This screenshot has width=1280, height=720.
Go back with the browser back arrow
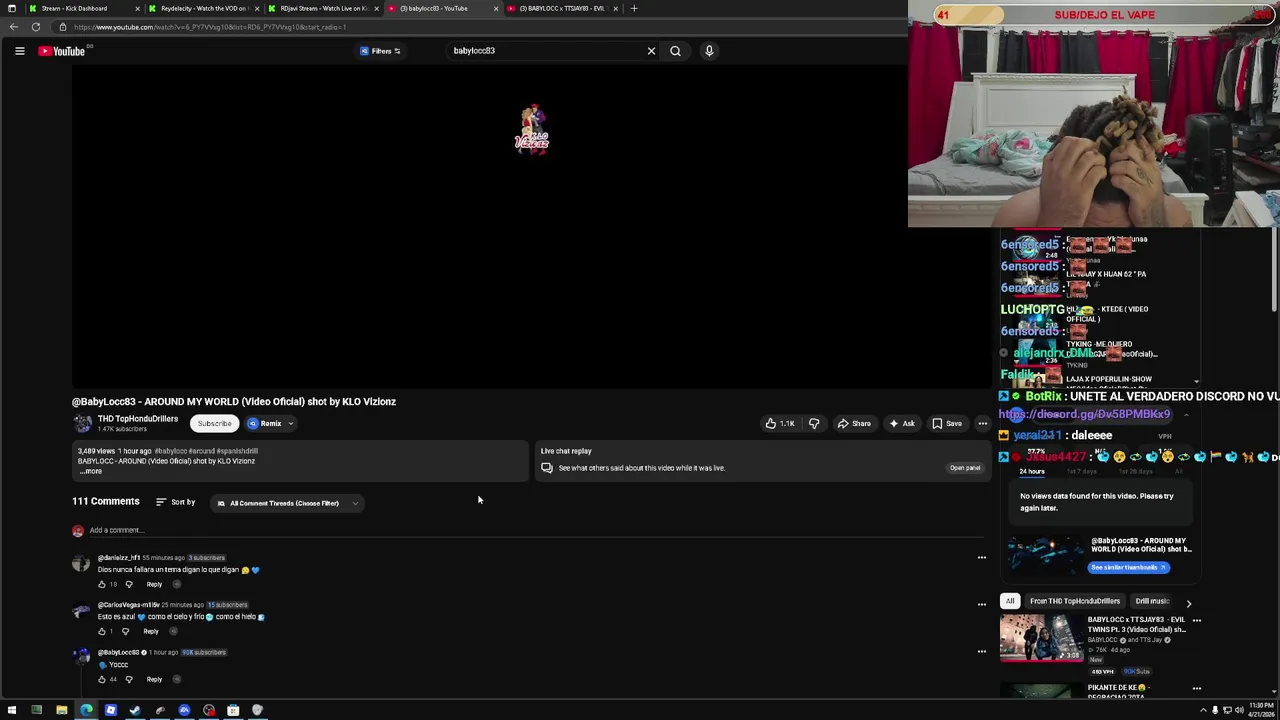pos(13,27)
